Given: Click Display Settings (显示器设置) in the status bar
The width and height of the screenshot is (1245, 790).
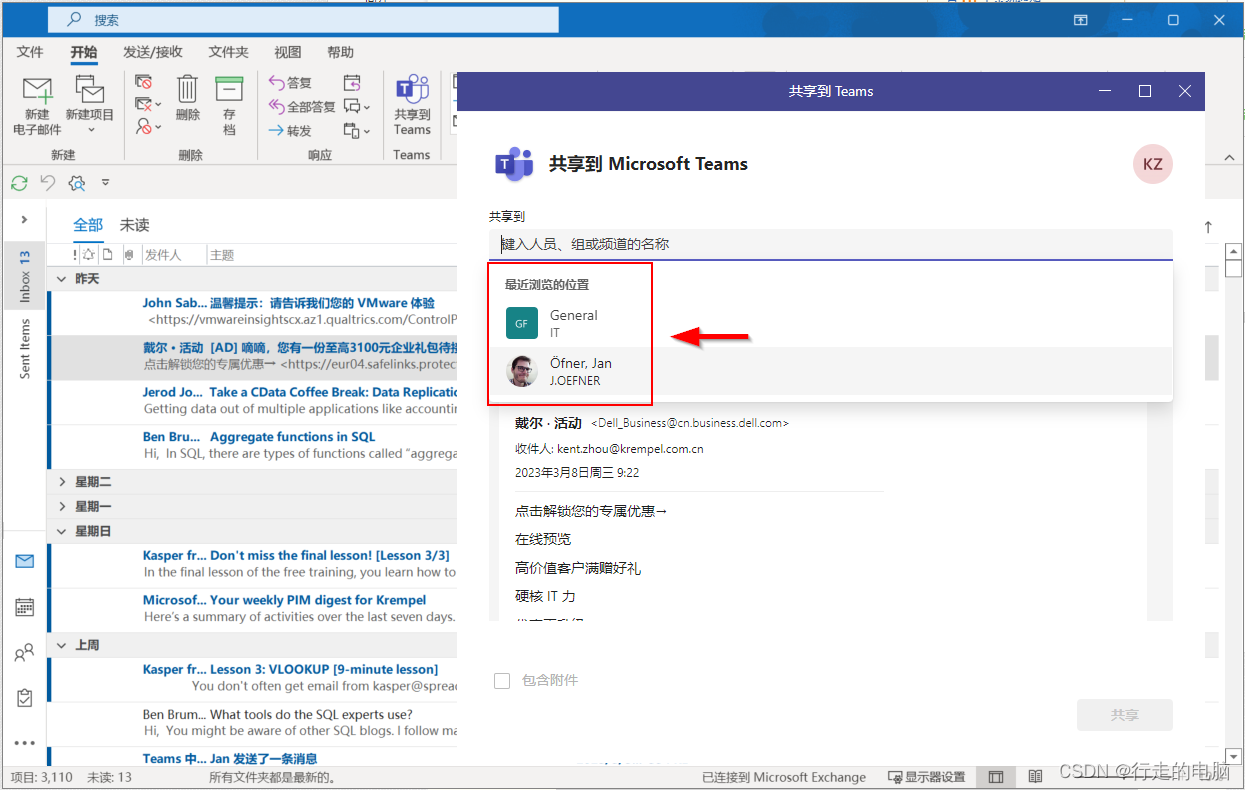Looking at the screenshot, I should [927, 777].
